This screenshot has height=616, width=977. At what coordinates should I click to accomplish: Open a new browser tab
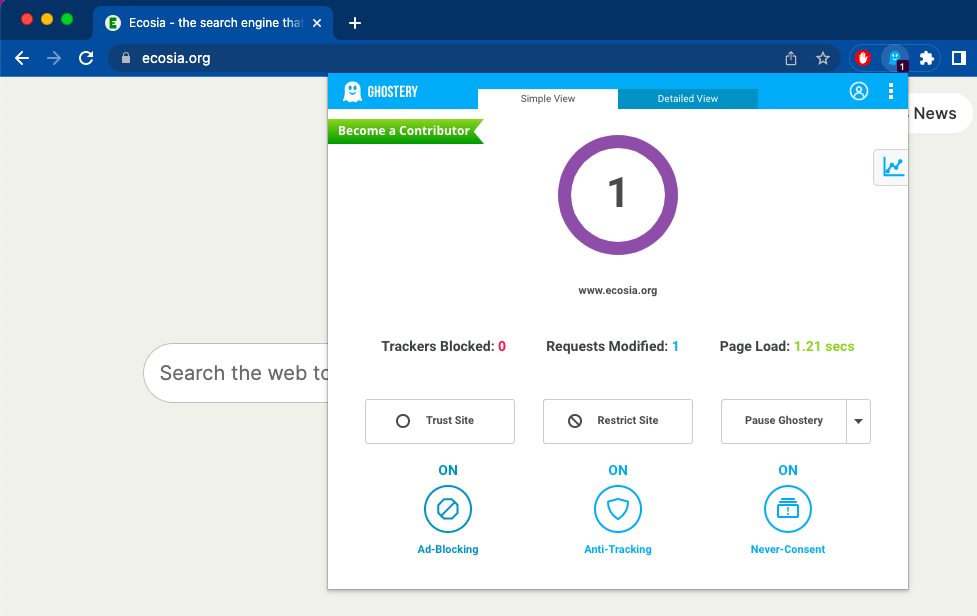click(355, 23)
